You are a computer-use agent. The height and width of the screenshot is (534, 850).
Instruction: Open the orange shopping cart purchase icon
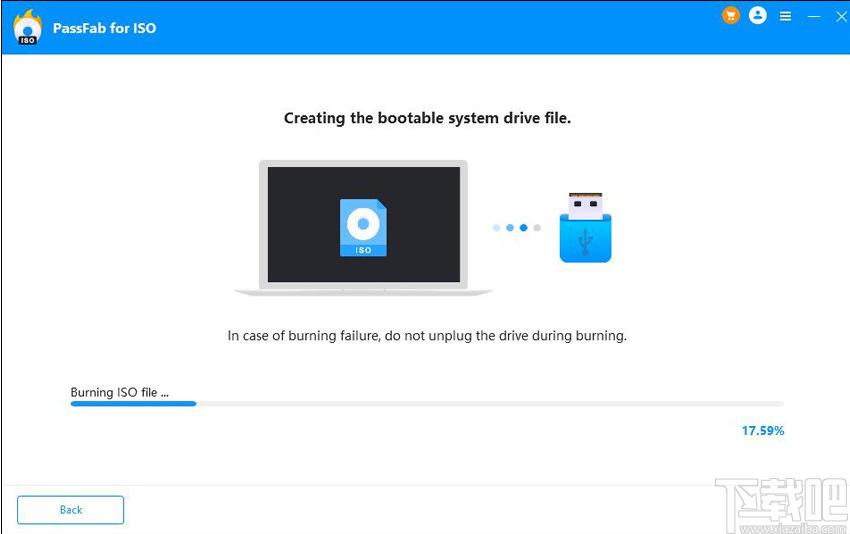731,16
